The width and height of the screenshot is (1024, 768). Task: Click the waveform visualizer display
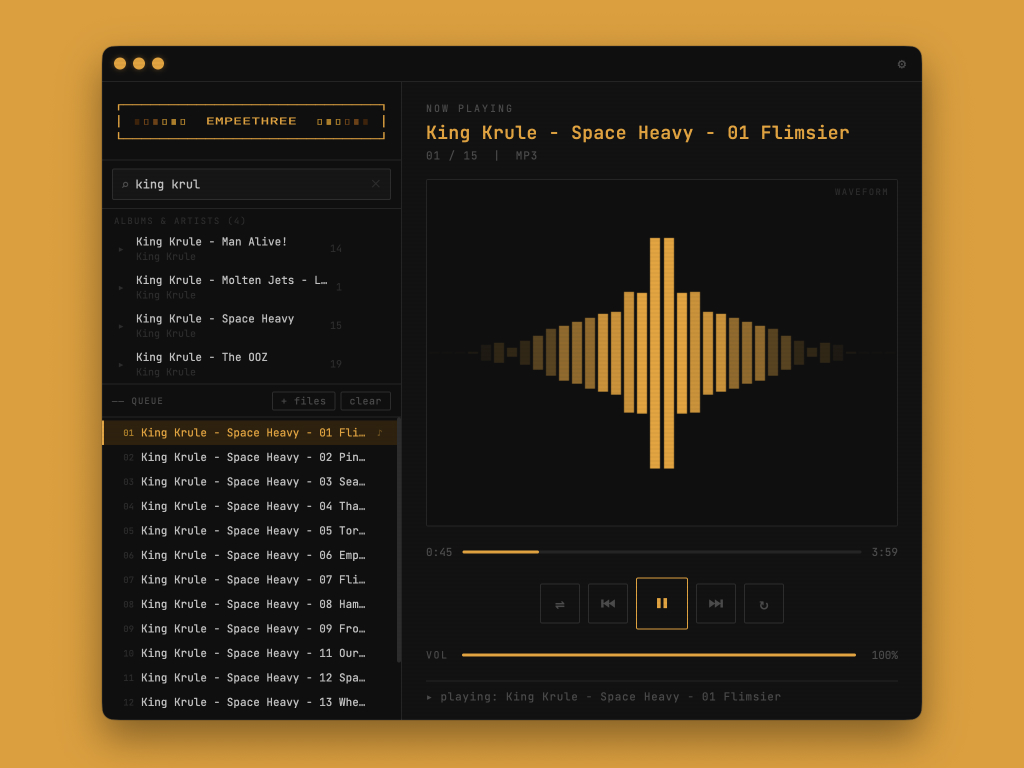click(x=661, y=353)
